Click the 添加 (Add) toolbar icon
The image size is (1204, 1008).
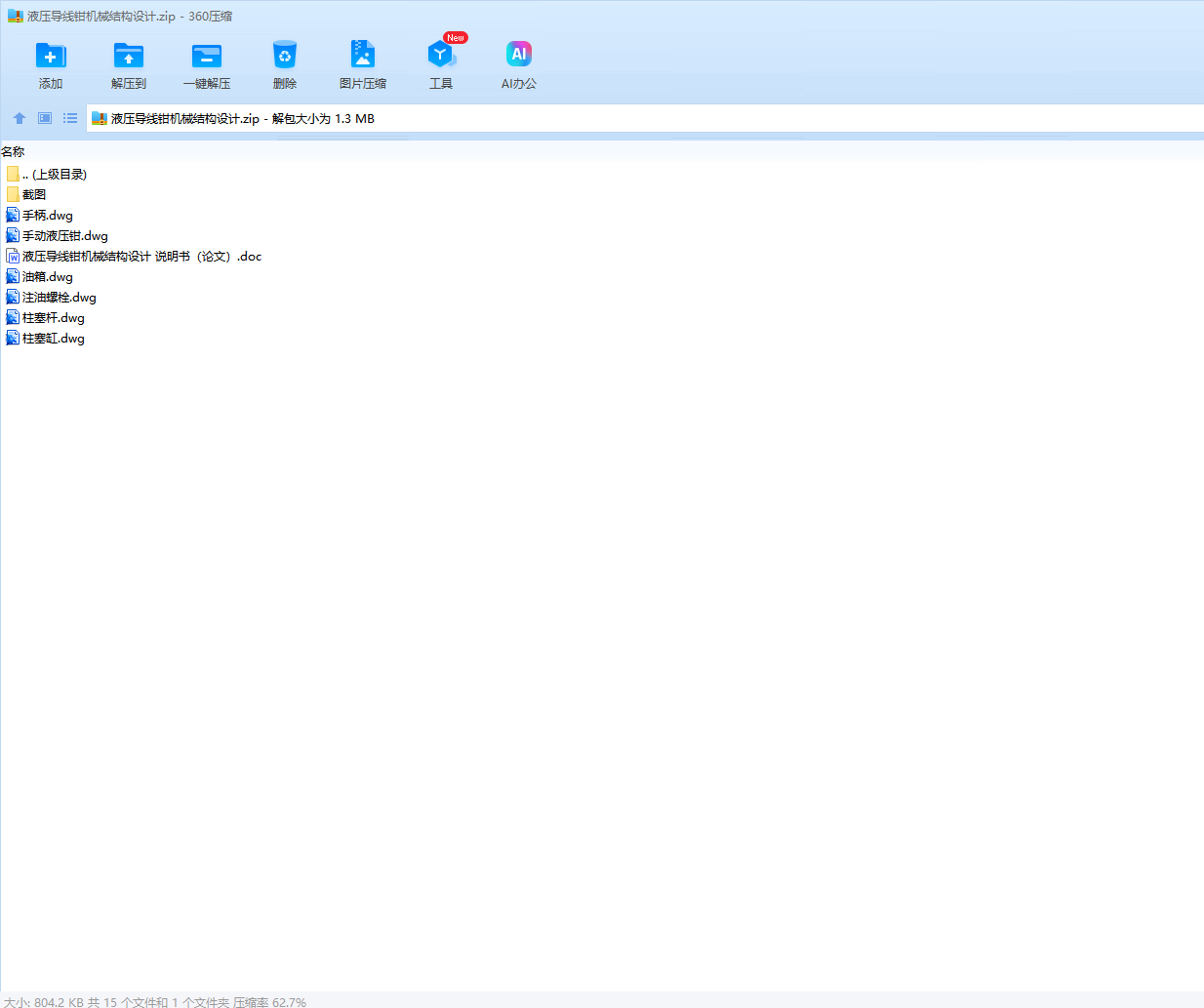(x=51, y=56)
